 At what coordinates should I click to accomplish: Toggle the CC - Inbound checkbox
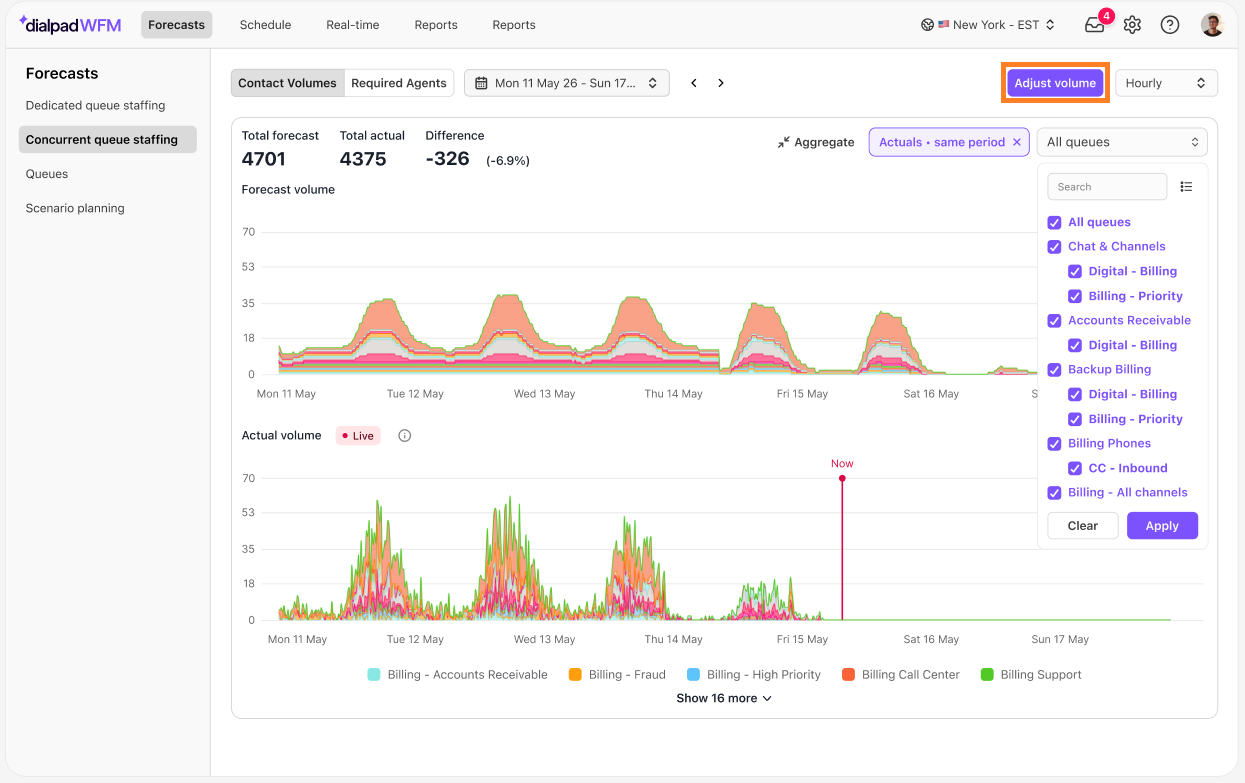coord(1075,468)
